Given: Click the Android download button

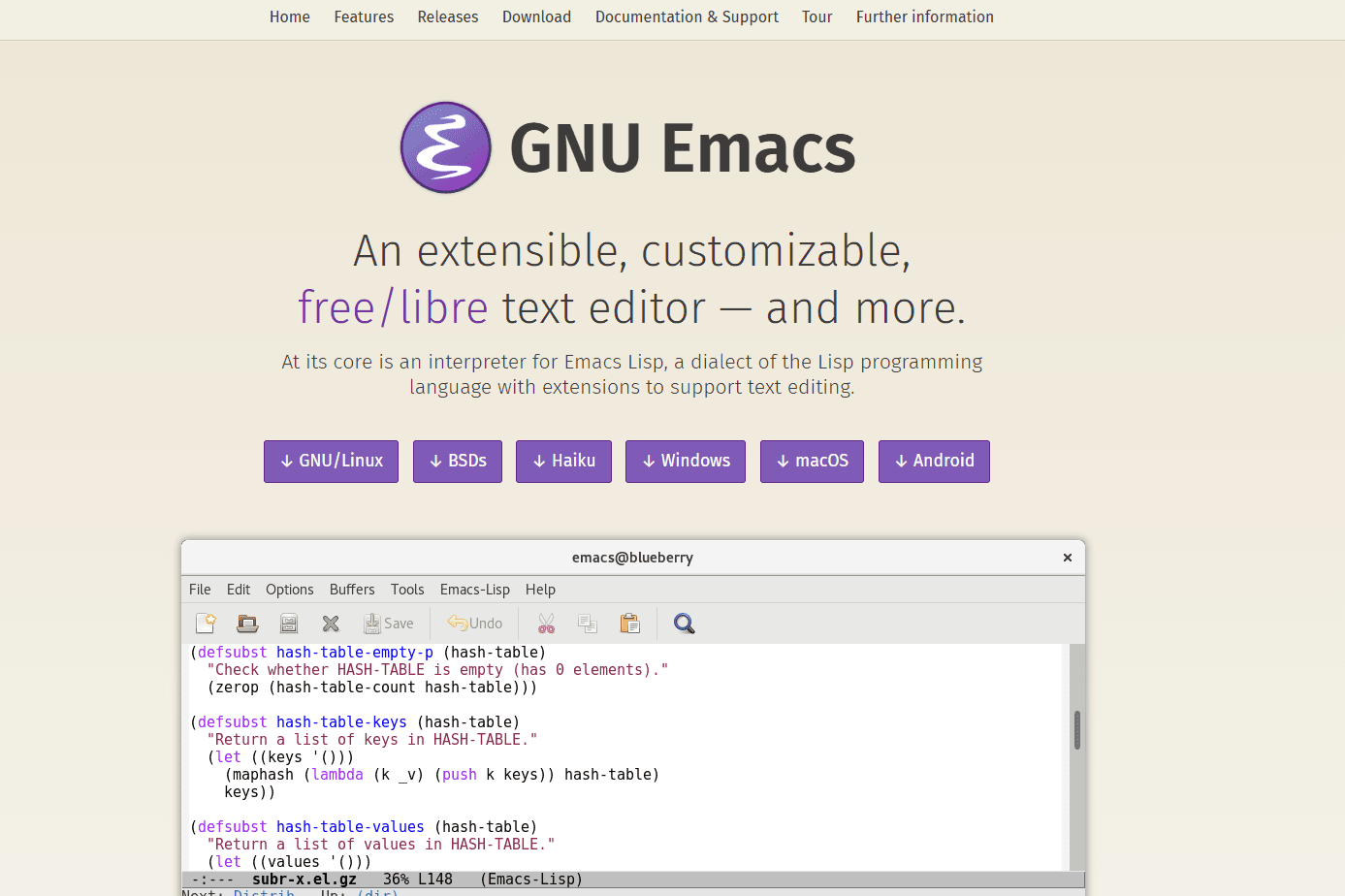Looking at the screenshot, I should (x=934, y=462).
